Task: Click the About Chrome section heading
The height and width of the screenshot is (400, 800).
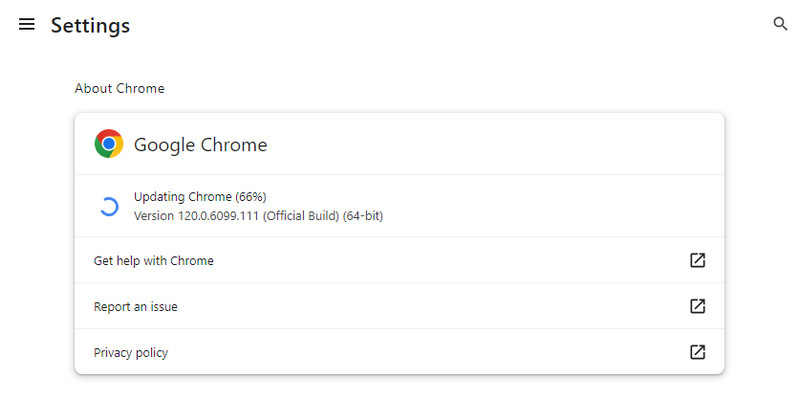Action: (119, 89)
